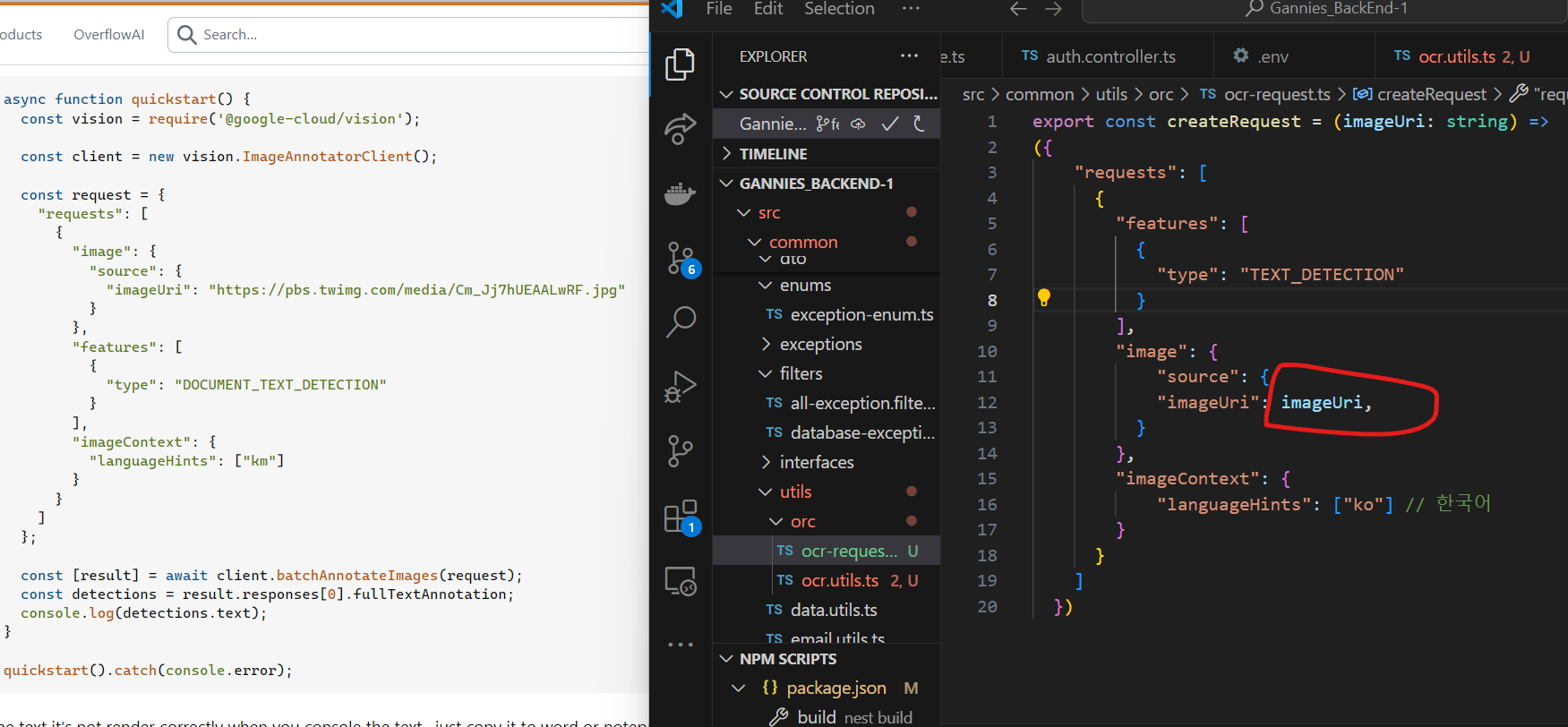This screenshot has width=1568, height=727.
Task: Open the Git Graph branch icon
Action: [x=681, y=451]
